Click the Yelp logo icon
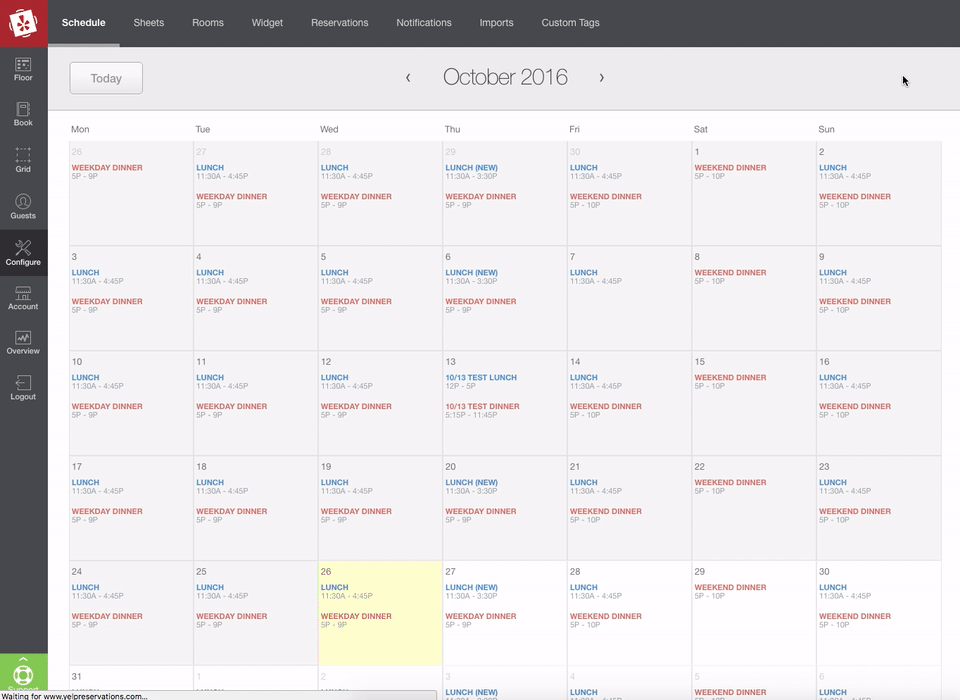The width and height of the screenshot is (960, 700). point(23,23)
